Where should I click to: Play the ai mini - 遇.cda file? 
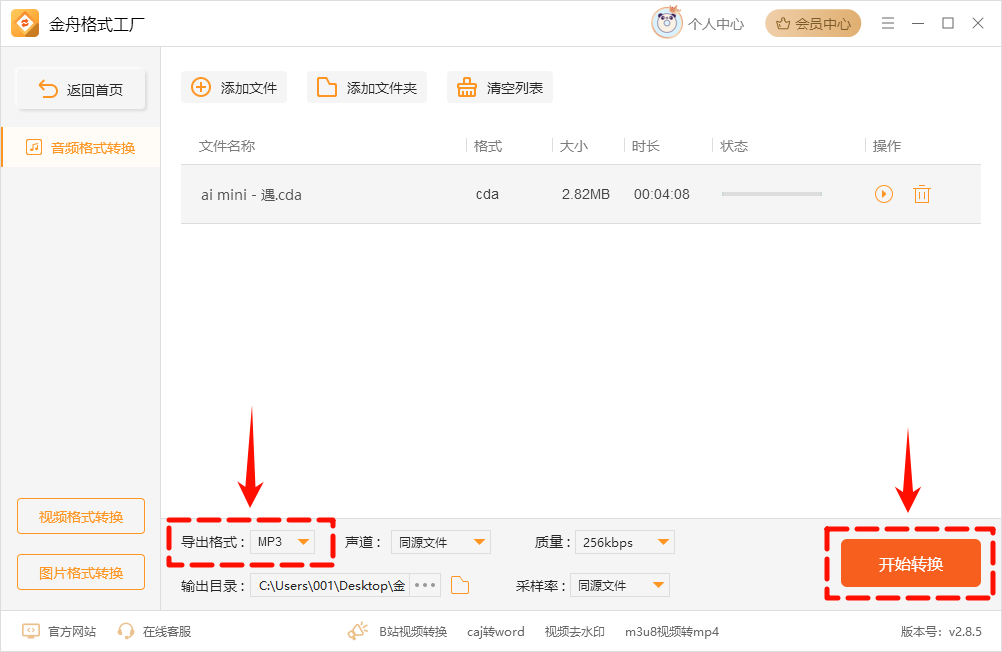[884, 194]
